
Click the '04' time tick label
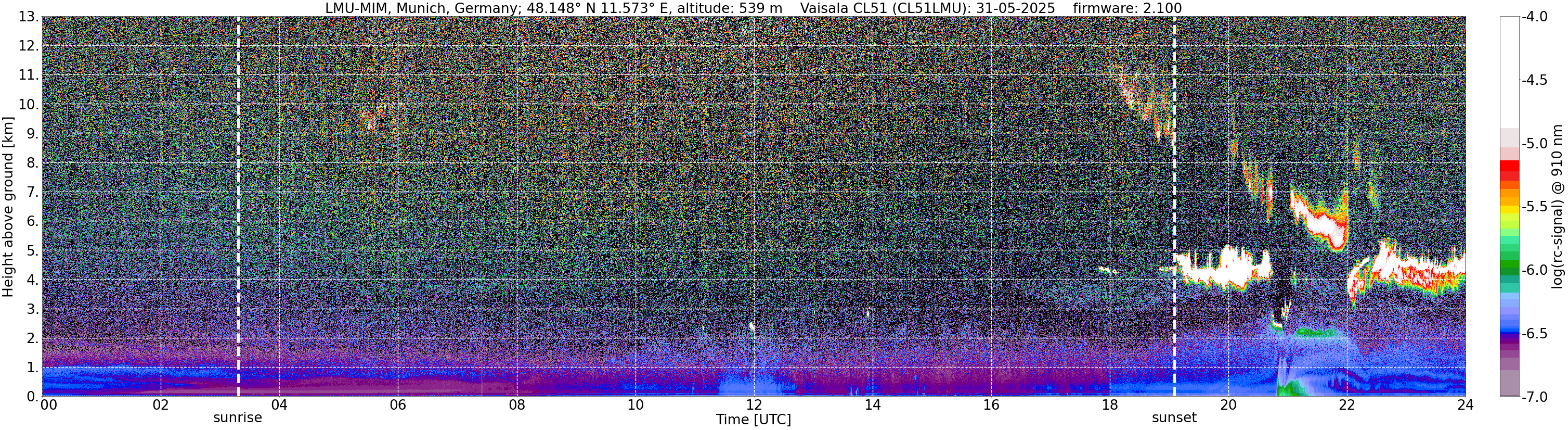(x=279, y=405)
